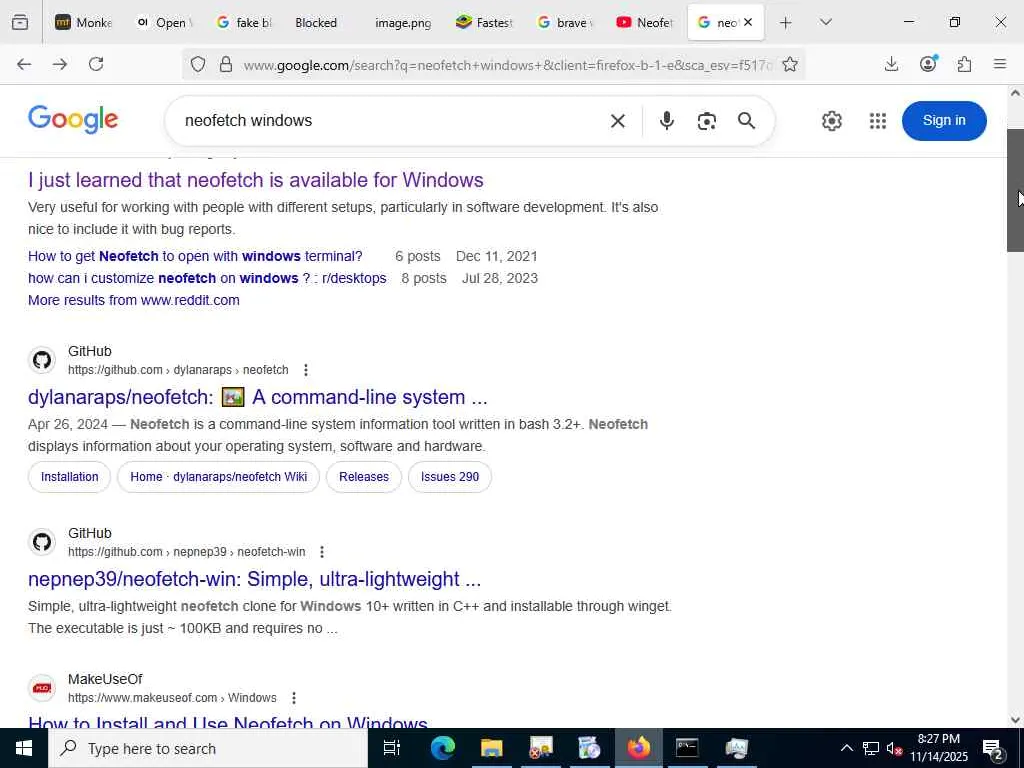The height and width of the screenshot is (768, 1024).
Task: Switch to the 'fake bl' Google tab
Action: (244, 22)
